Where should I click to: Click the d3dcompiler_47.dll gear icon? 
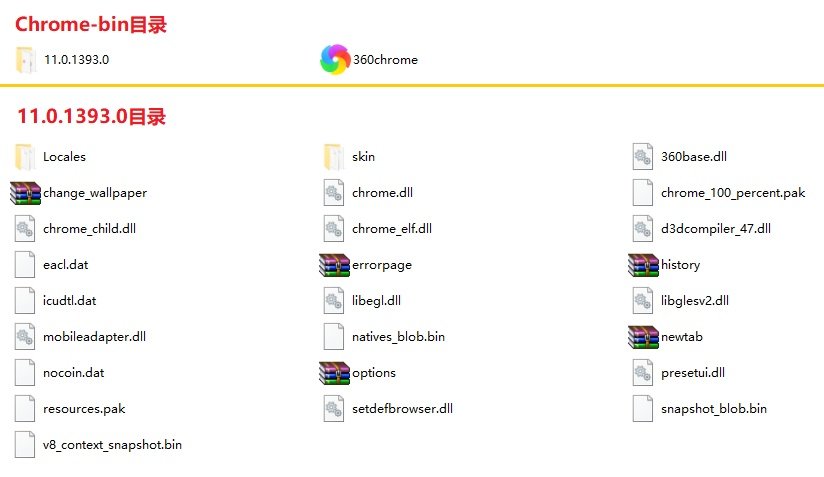click(643, 229)
